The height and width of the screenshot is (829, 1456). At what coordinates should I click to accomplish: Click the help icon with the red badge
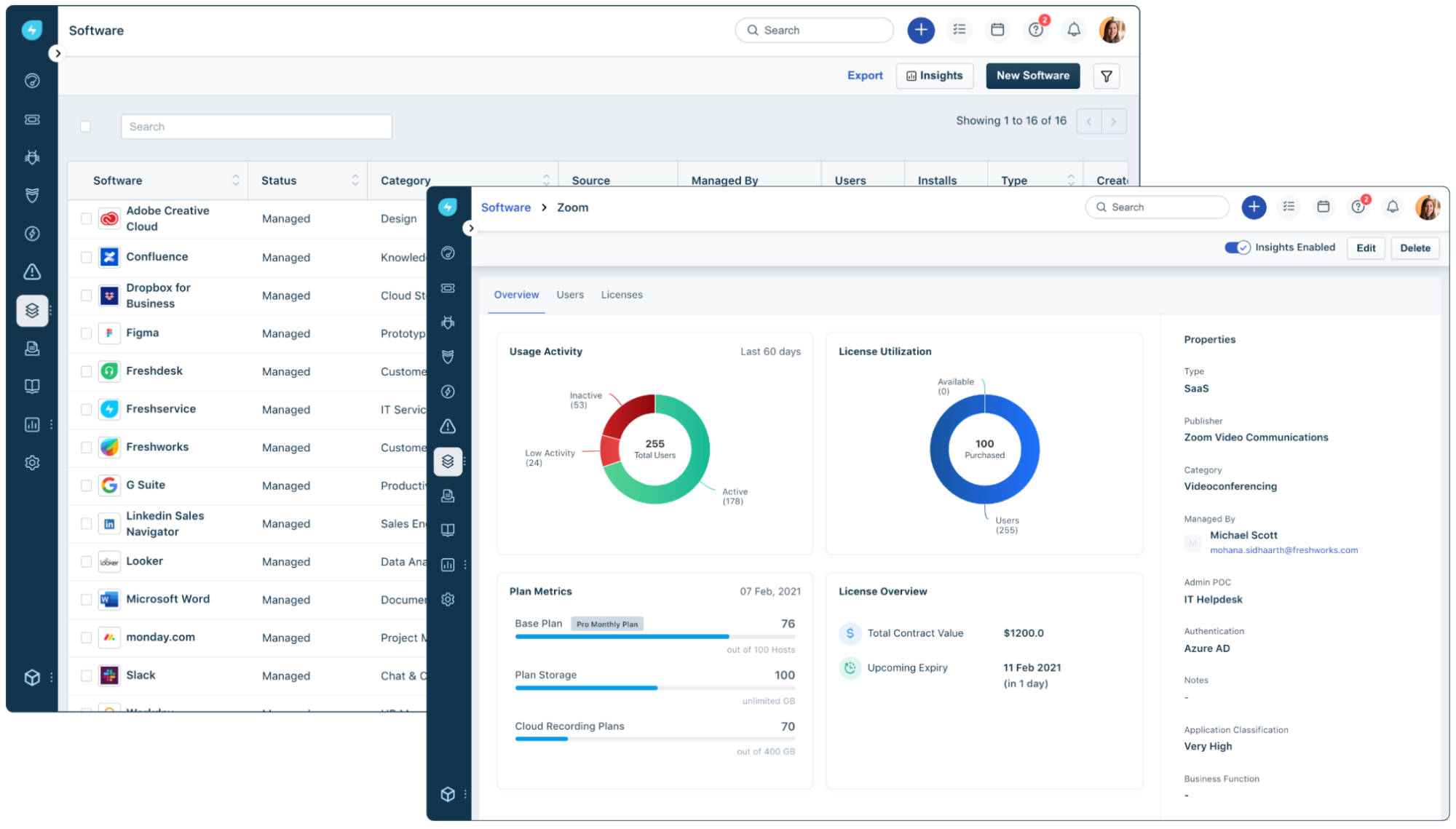1036,30
